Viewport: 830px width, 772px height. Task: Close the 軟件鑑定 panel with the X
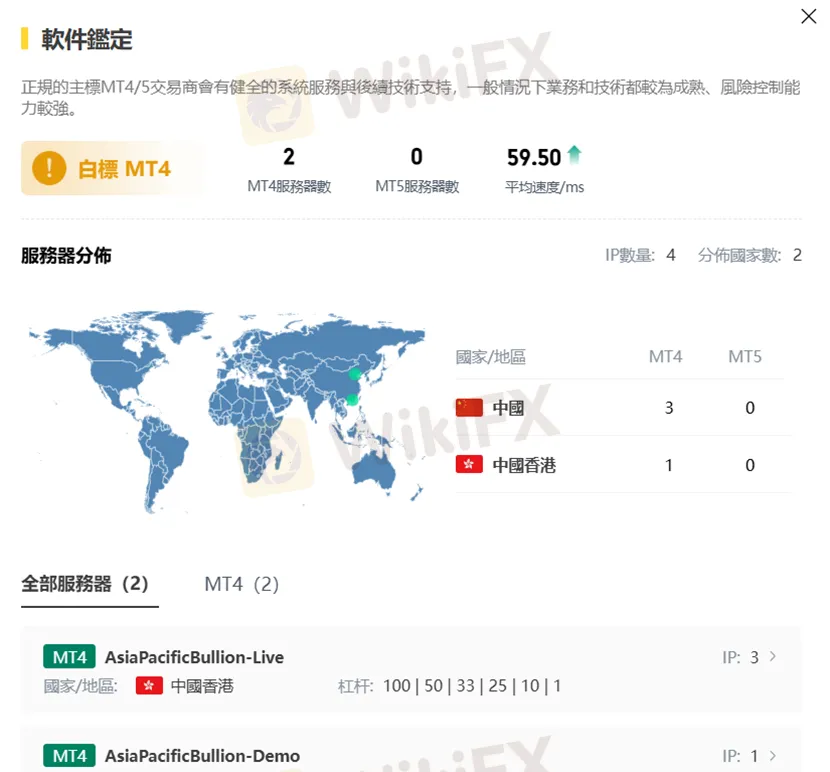808,16
